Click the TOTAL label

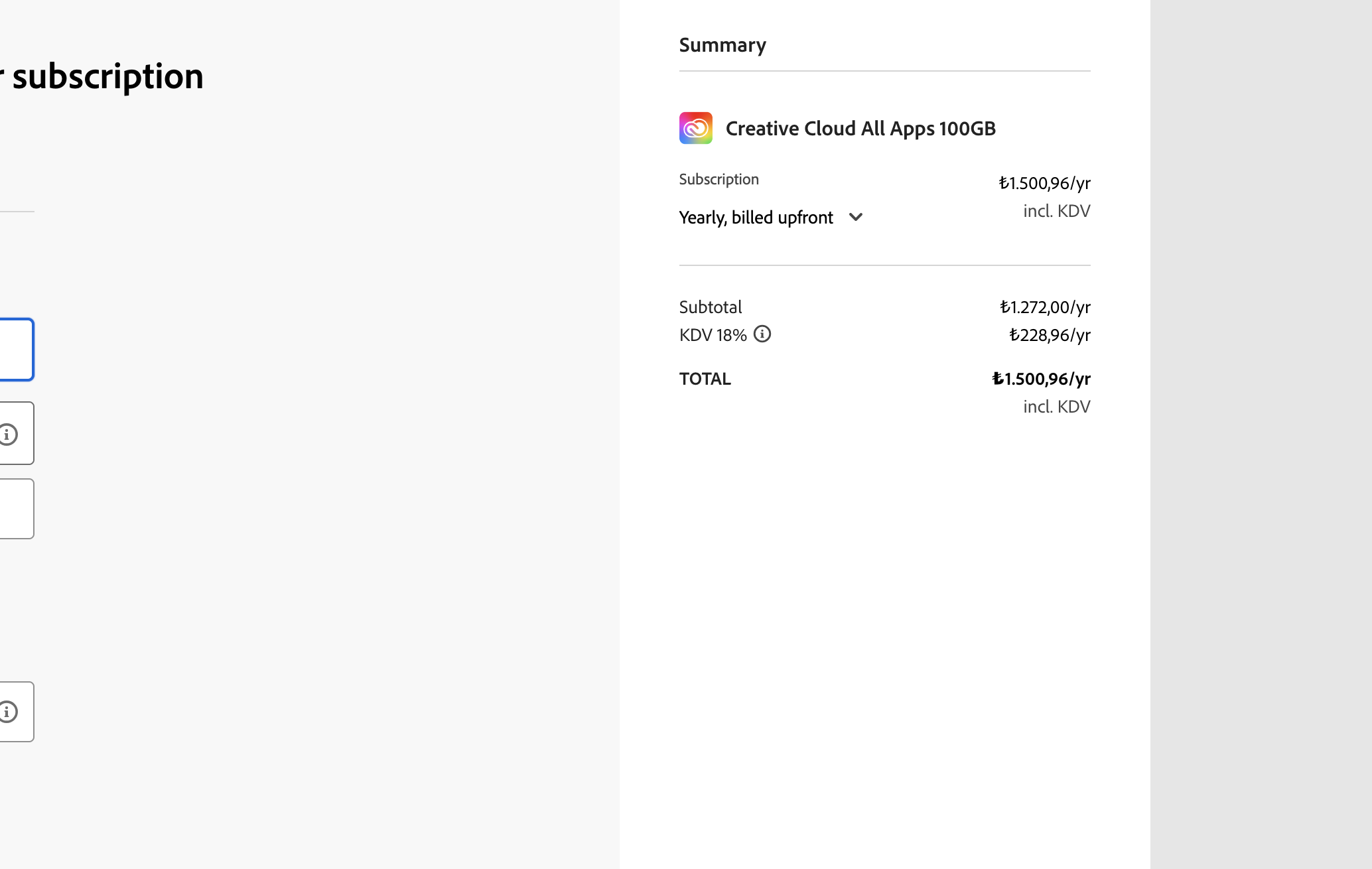click(x=705, y=379)
